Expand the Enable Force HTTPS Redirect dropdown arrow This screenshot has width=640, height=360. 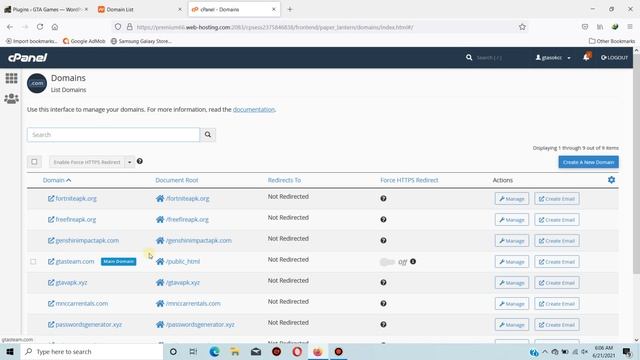click(129, 162)
